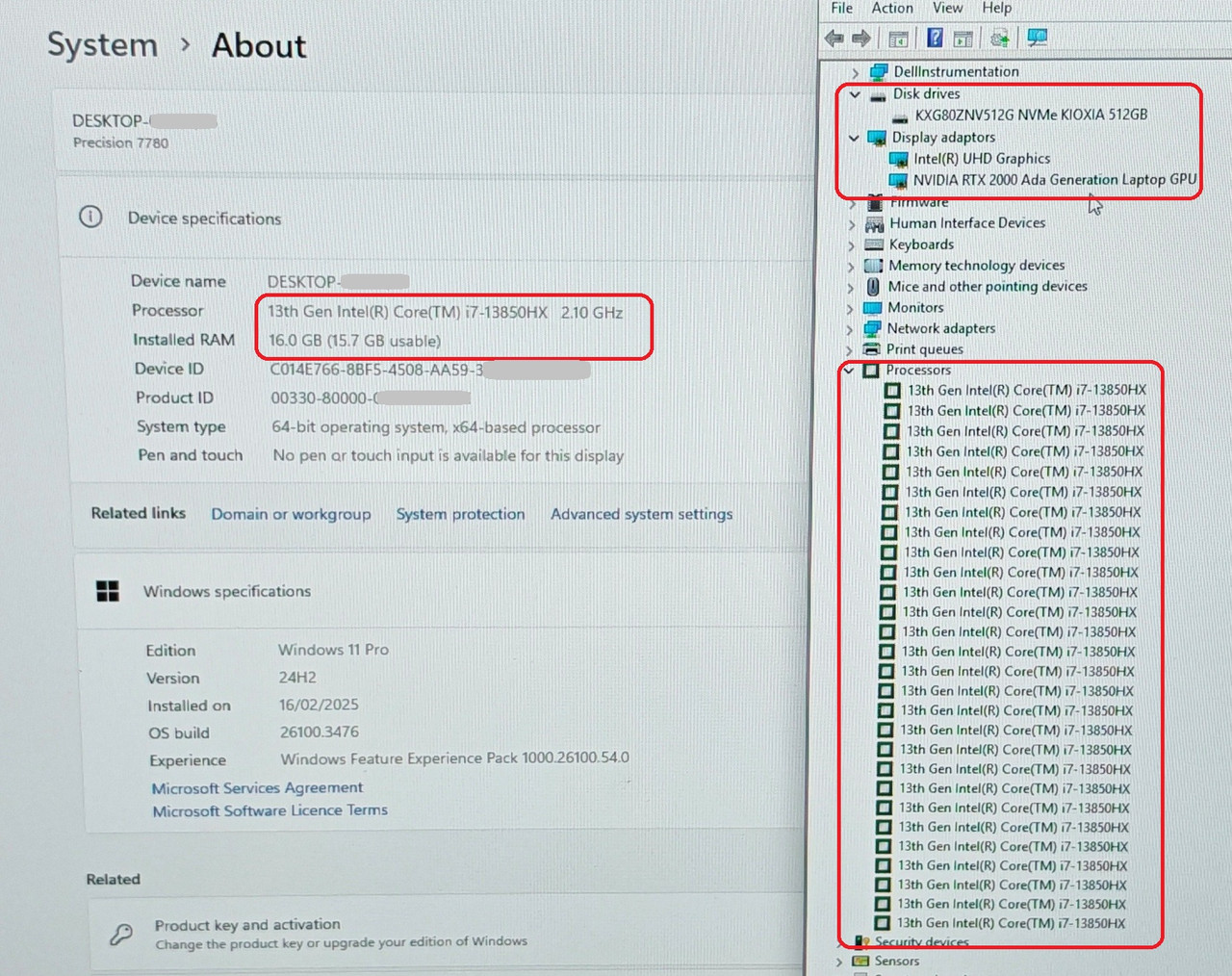The image size is (1232, 976).
Task: Collapse the Disk drives node
Action: point(854,94)
